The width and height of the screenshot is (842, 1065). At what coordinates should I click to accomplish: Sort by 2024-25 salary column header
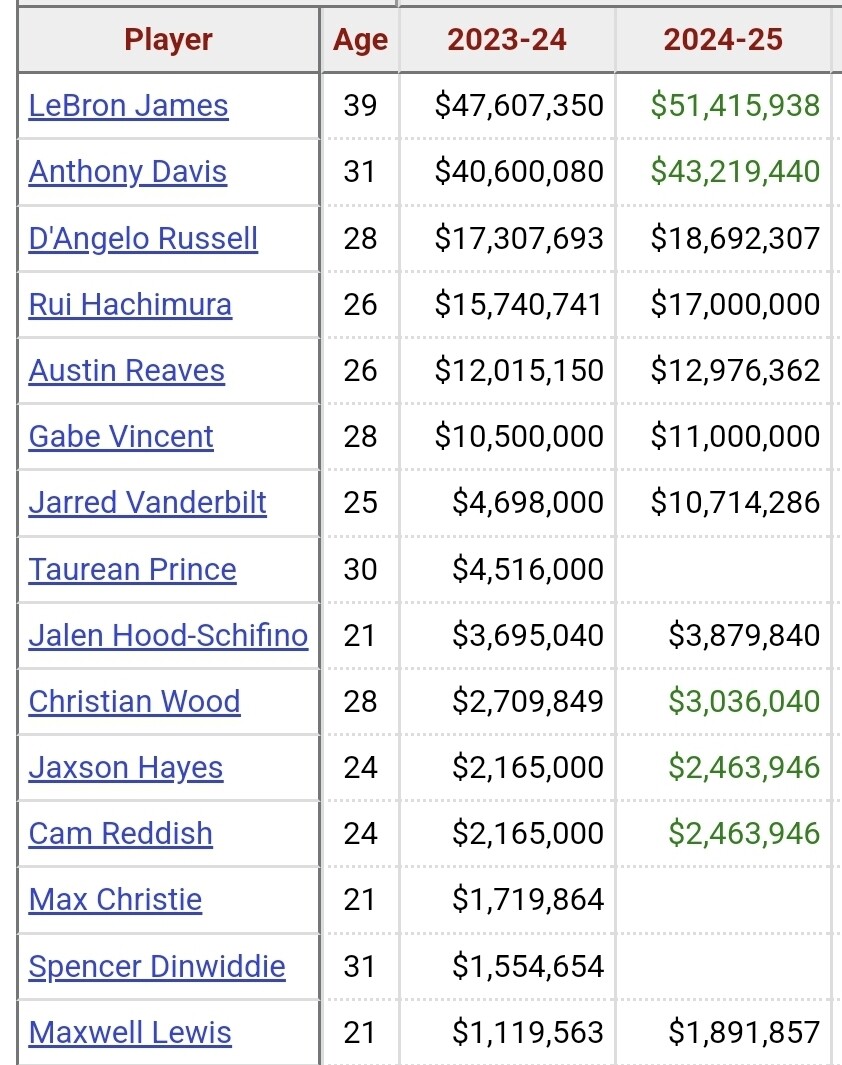pos(723,39)
